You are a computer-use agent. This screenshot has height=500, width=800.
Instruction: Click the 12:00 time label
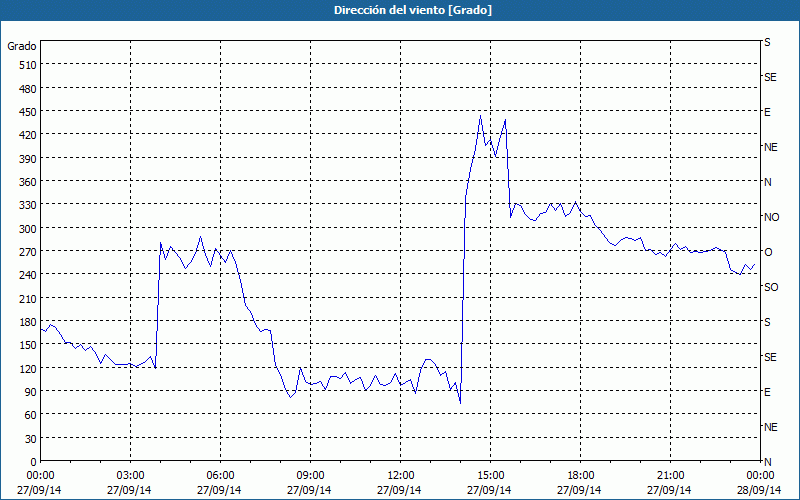[401, 475]
